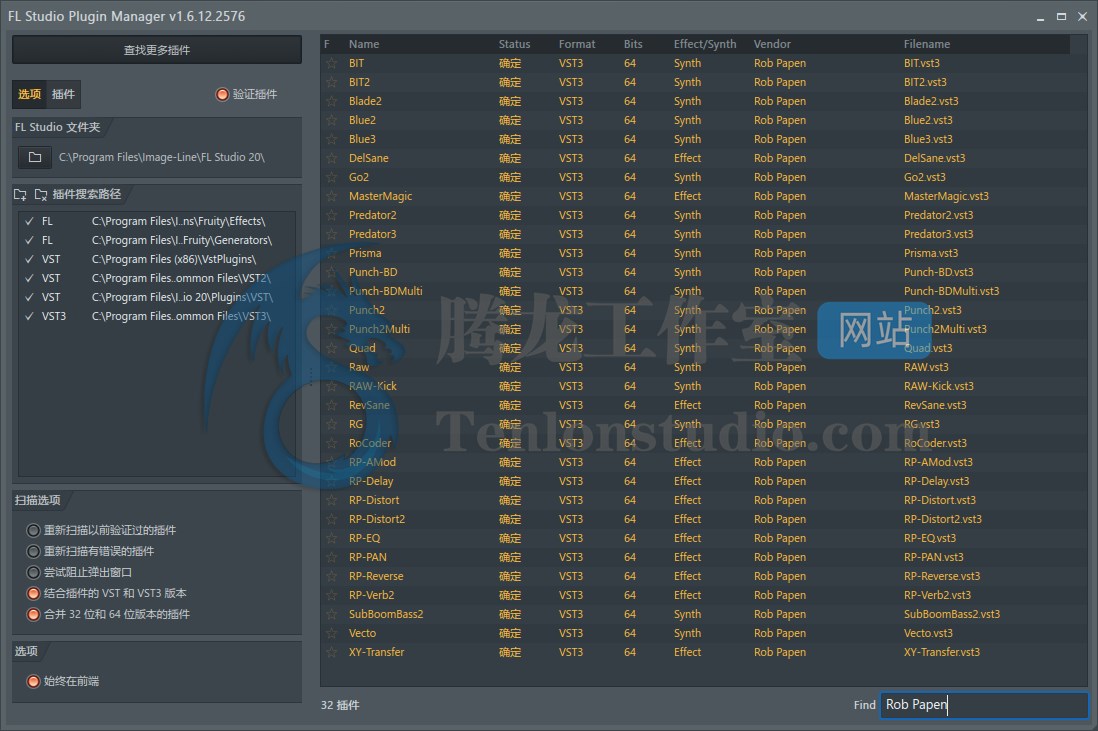Sort by Bits column header

[633, 44]
